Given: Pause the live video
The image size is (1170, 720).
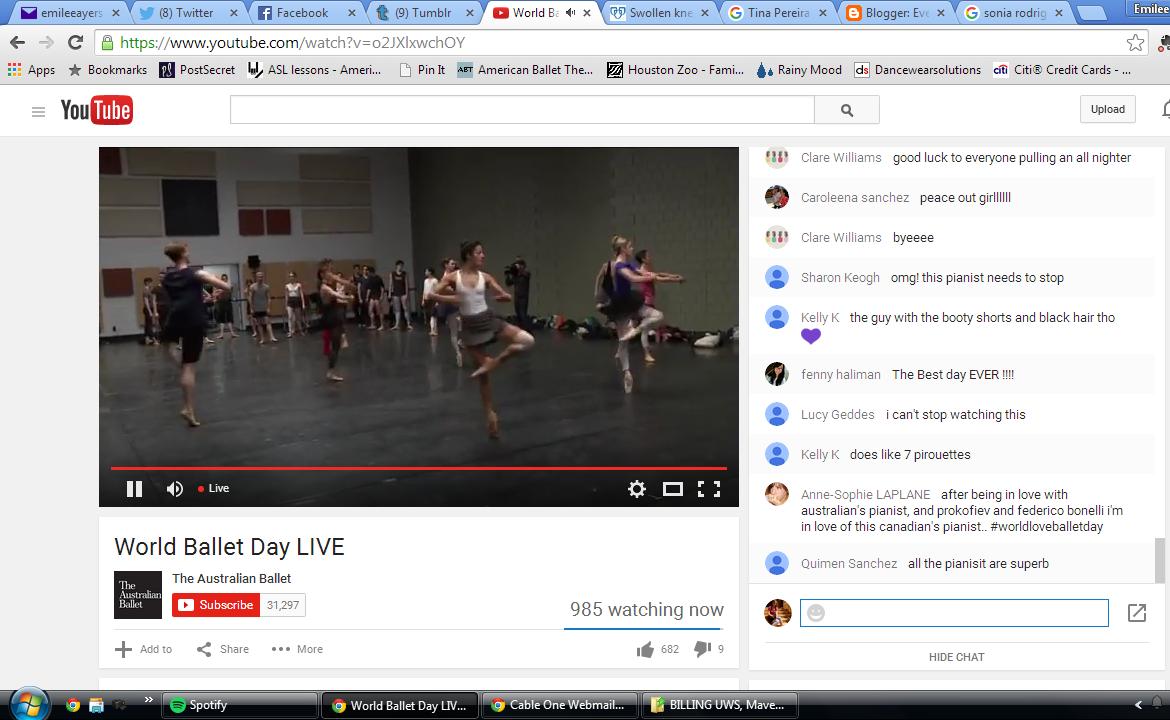Looking at the screenshot, I should 134,488.
